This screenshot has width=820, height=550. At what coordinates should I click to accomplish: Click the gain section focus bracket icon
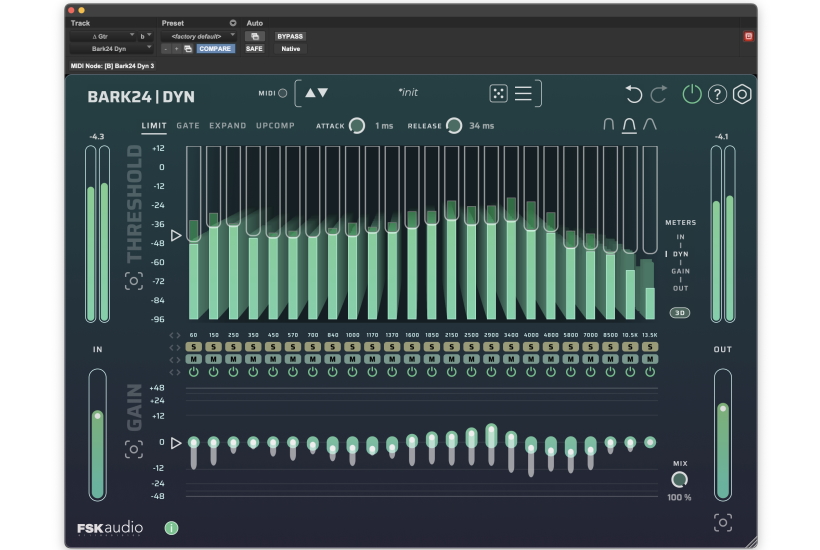pyautogui.click(x=134, y=449)
